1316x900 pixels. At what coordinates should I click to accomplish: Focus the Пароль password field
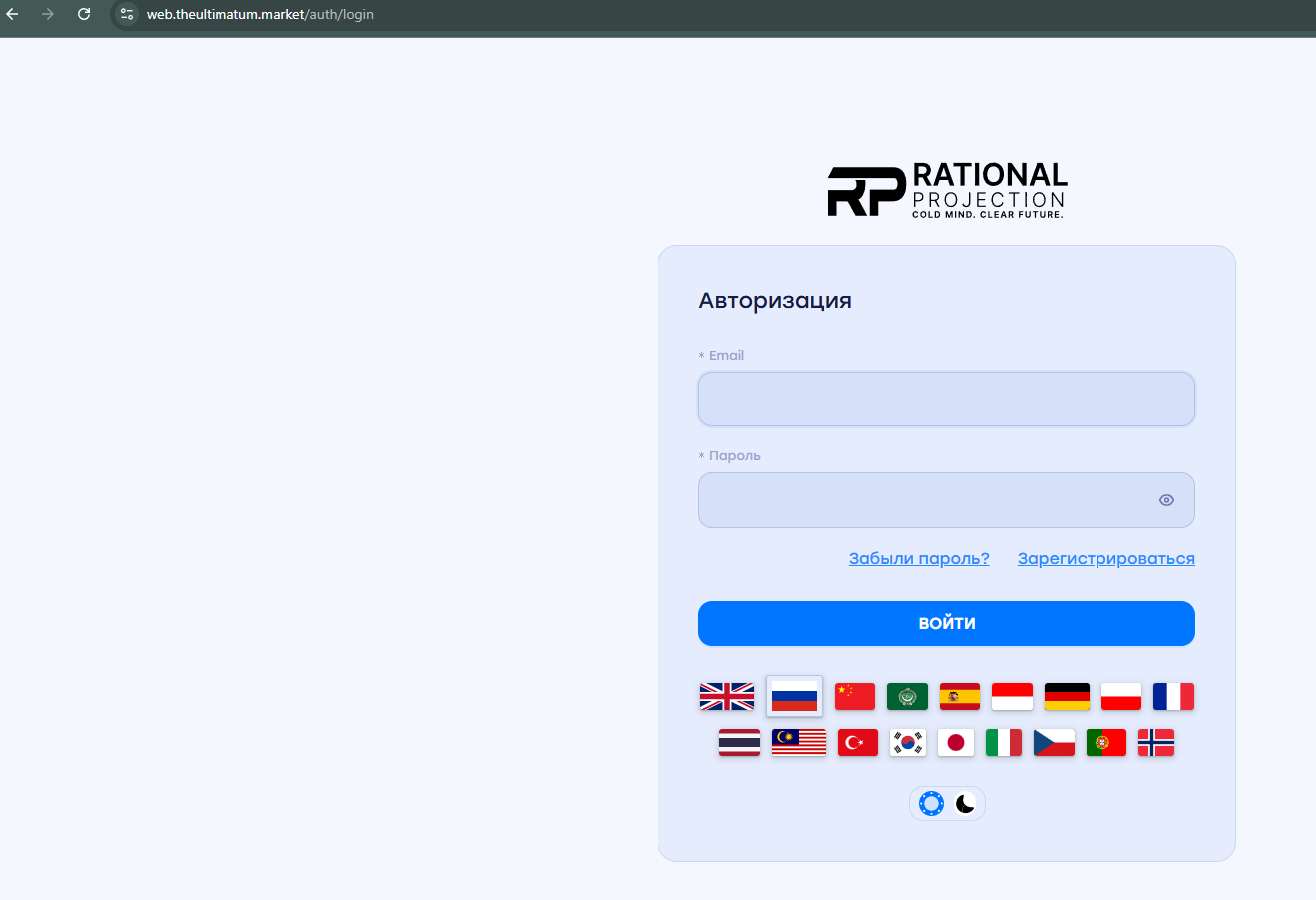point(947,500)
